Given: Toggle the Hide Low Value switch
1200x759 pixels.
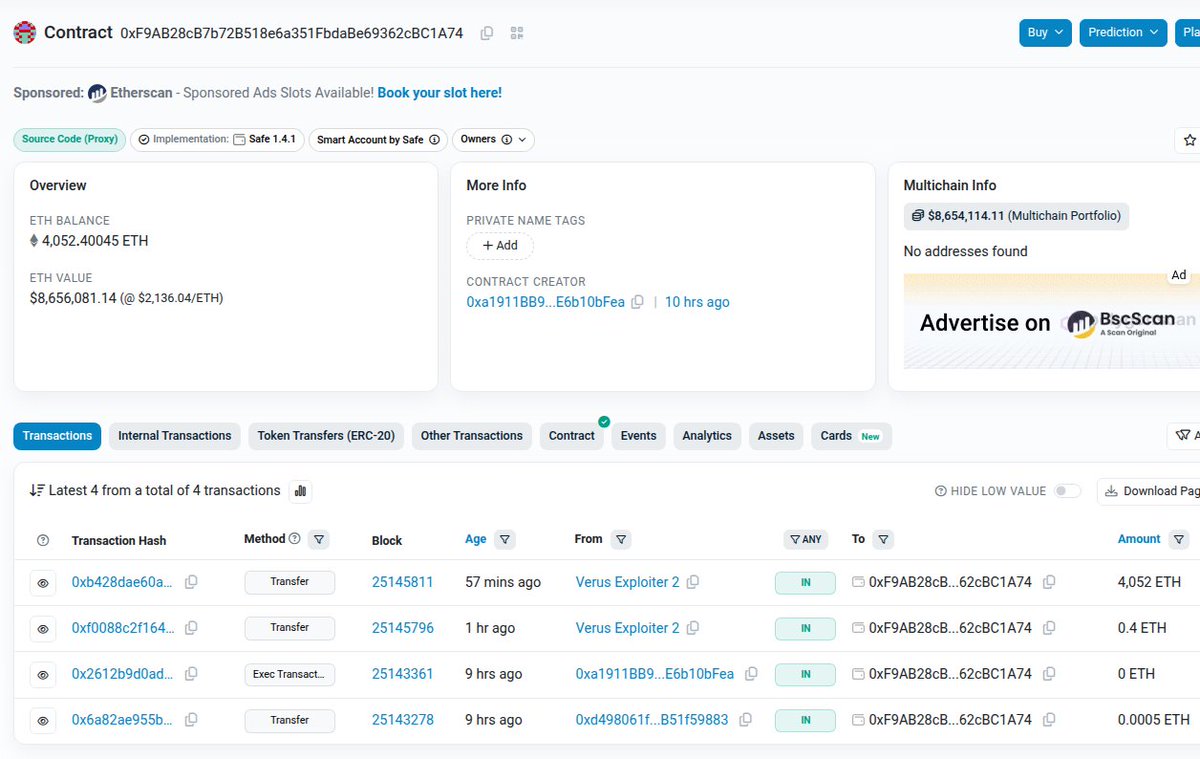Looking at the screenshot, I should pyautogui.click(x=1067, y=491).
